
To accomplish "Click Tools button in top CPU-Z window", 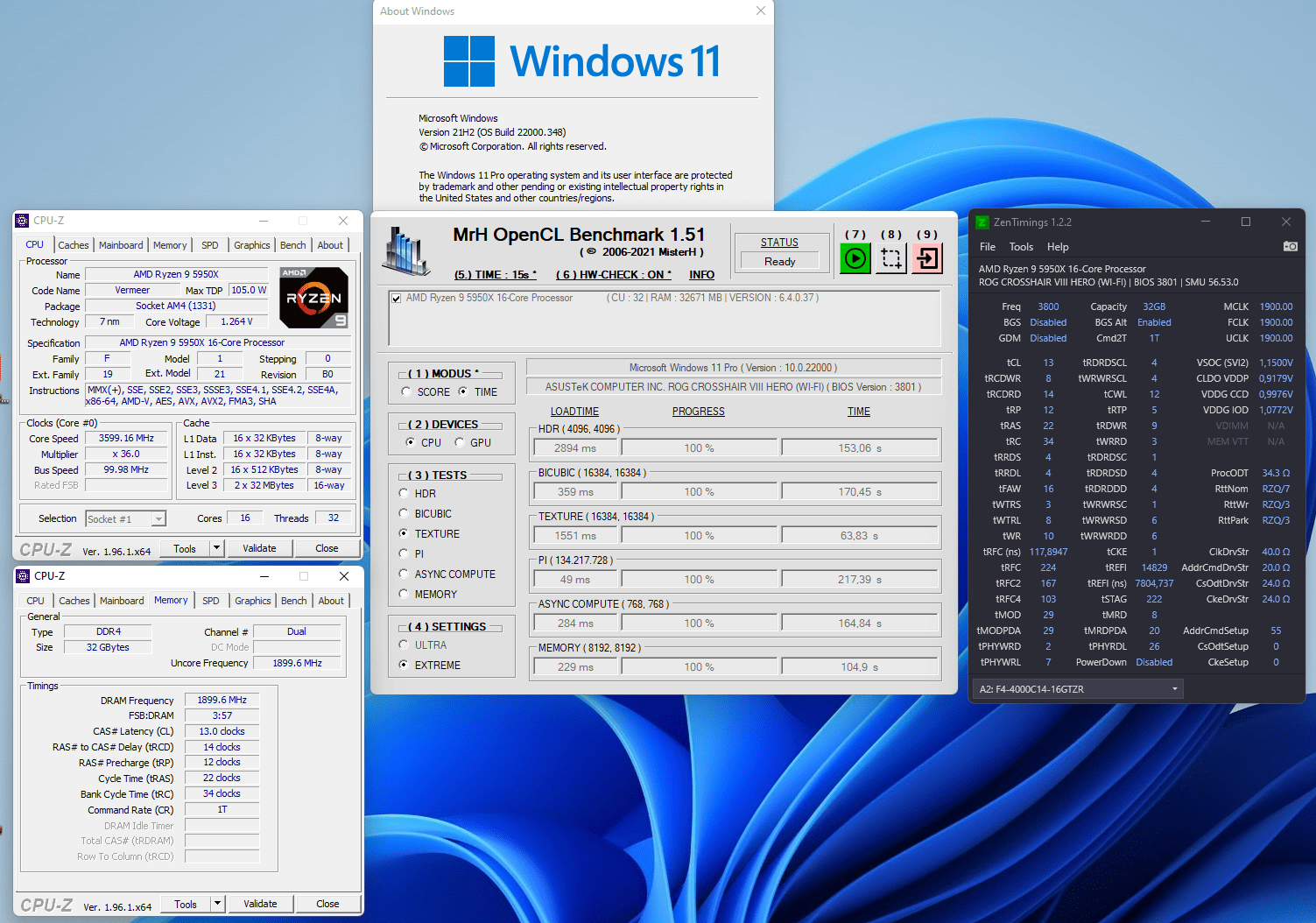I will pyautogui.click(x=185, y=548).
